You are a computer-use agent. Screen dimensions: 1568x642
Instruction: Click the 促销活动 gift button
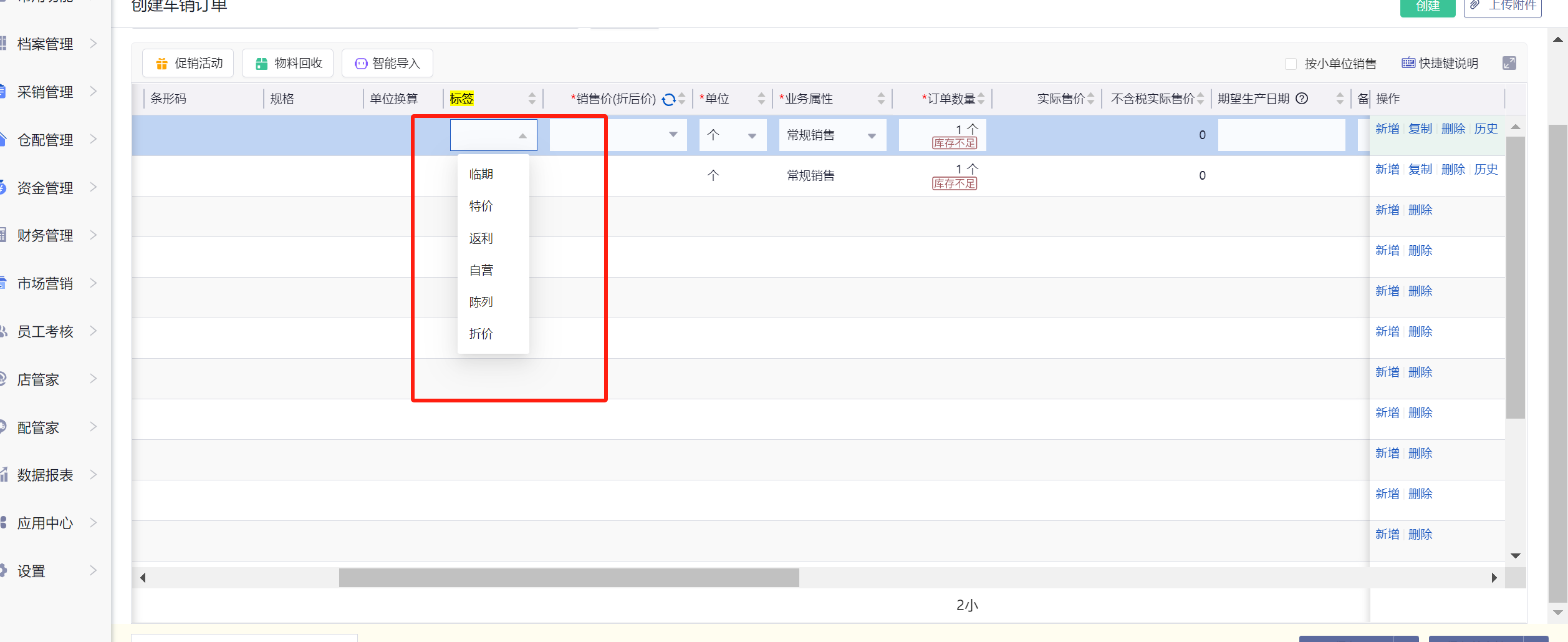pos(188,64)
